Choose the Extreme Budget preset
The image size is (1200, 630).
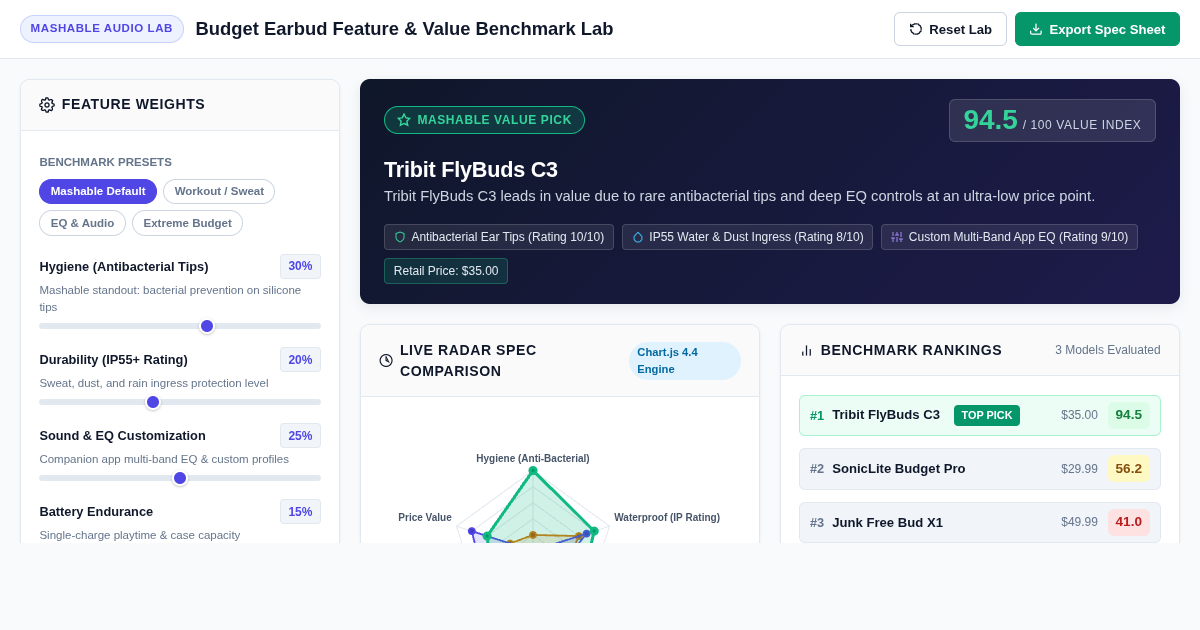(187, 223)
